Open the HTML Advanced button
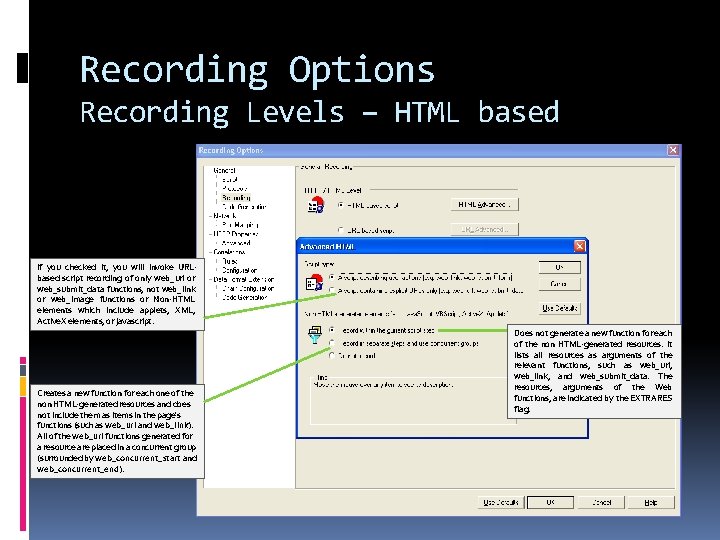The image size is (720, 540). click(x=485, y=204)
